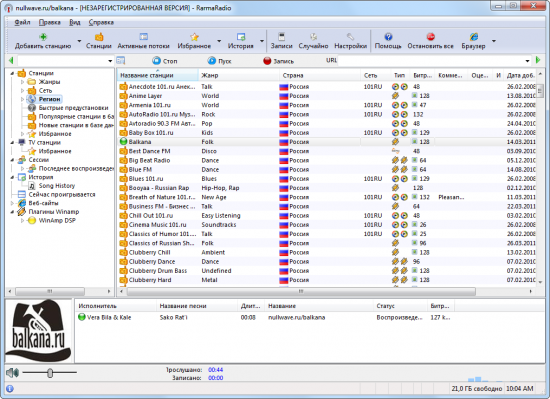Open the История toolbar icon
Image resolution: width=550 pixels, height=399 pixels.
tap(241, 37)
